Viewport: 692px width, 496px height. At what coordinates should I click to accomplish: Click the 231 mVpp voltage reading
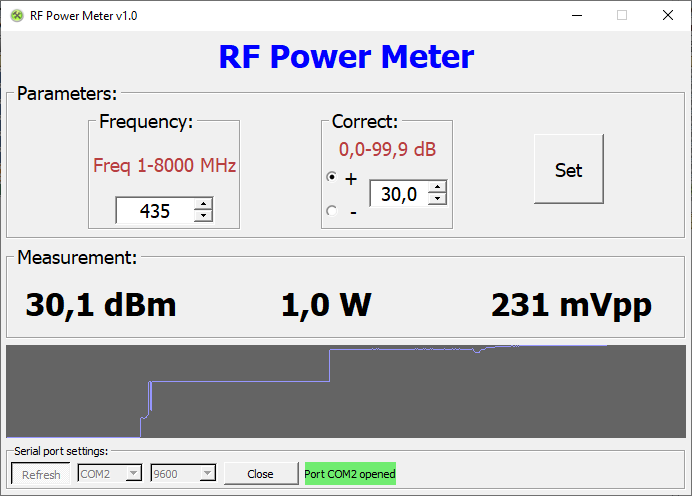pyautogui.click(x=571, y=305)
